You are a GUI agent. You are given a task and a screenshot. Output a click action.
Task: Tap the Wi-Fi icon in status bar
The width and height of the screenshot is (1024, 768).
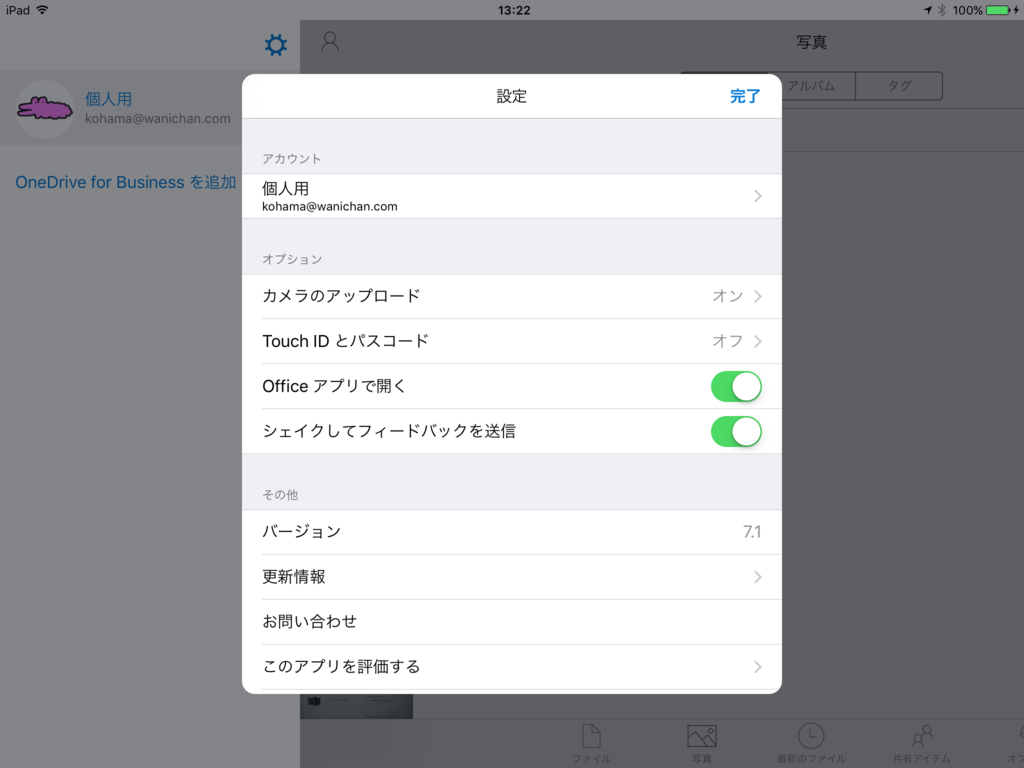[x=42, y=10]
